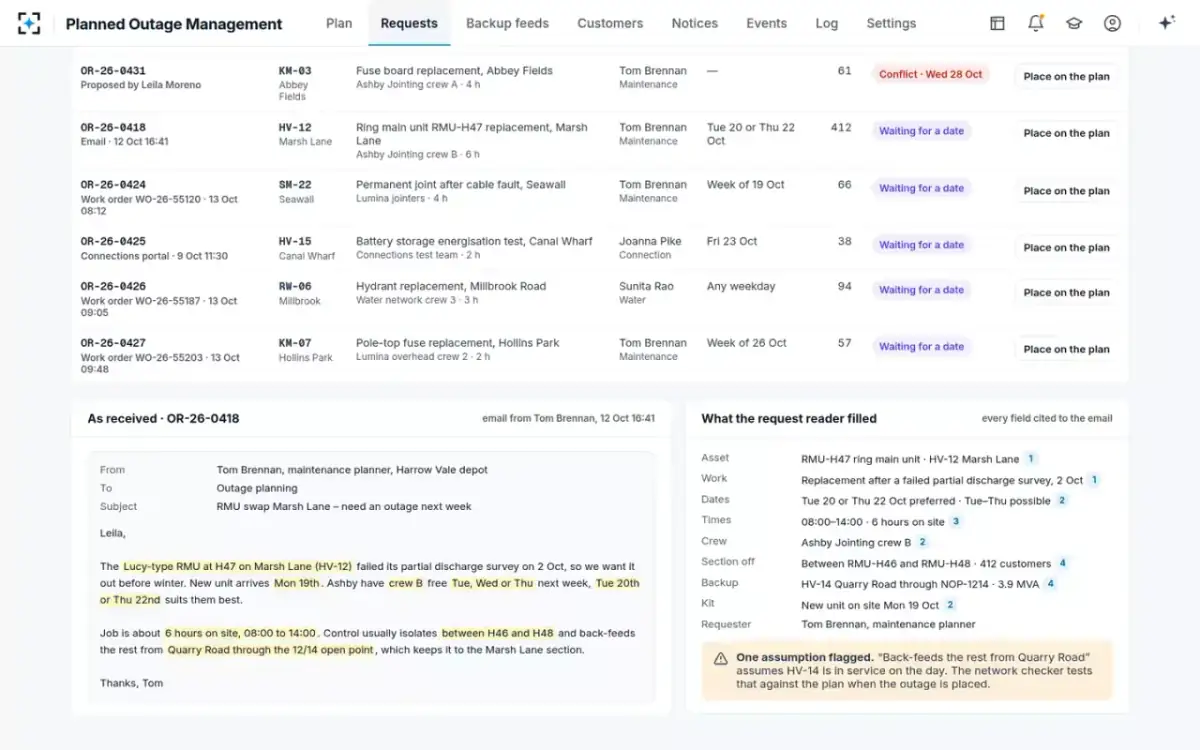1200x750 pixels.
Task: Select request OR-26-0425
Action: (113, 242)
